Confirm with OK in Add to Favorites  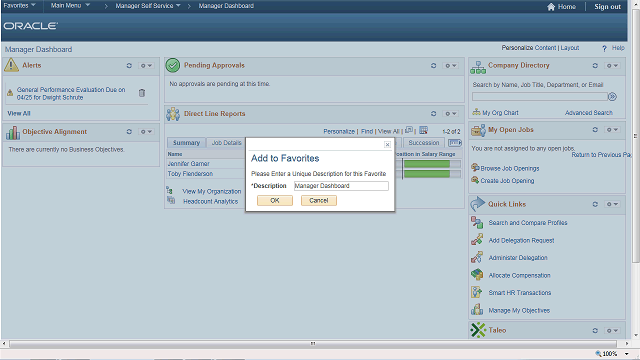pyautogui.click(x=275, y=200)
